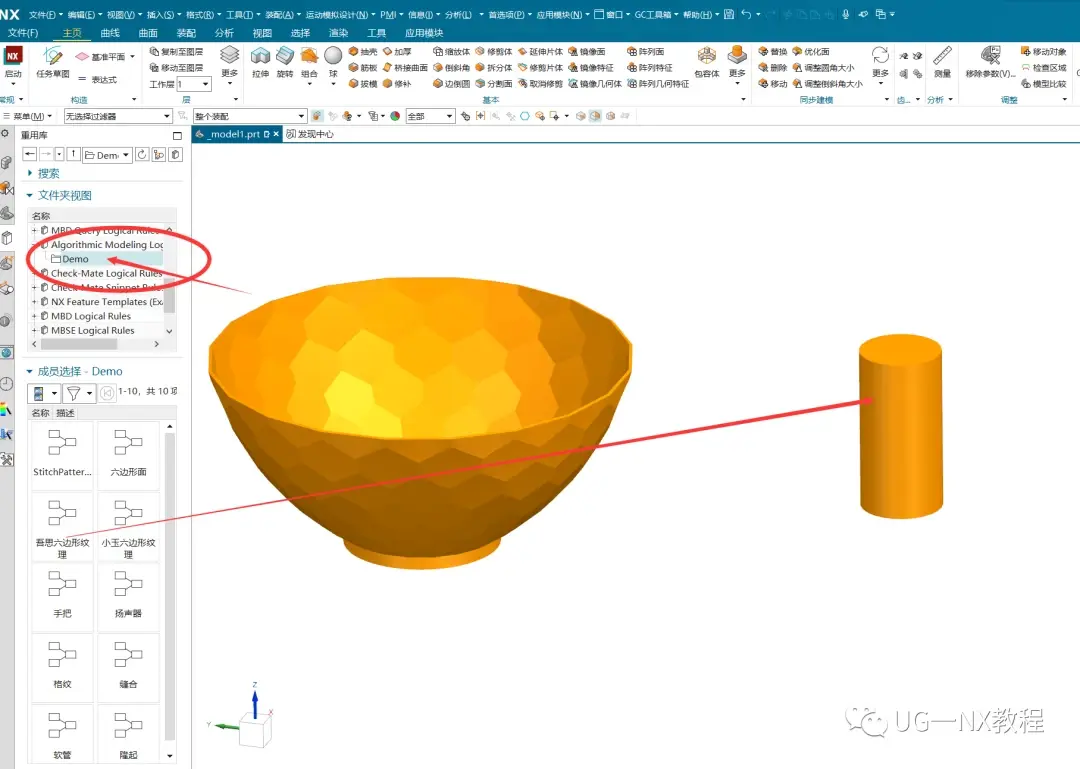The width and height of the screenshot is (1080, 769).
Task: Click the 基准平面 datum plane button
Action: [102, 57]
